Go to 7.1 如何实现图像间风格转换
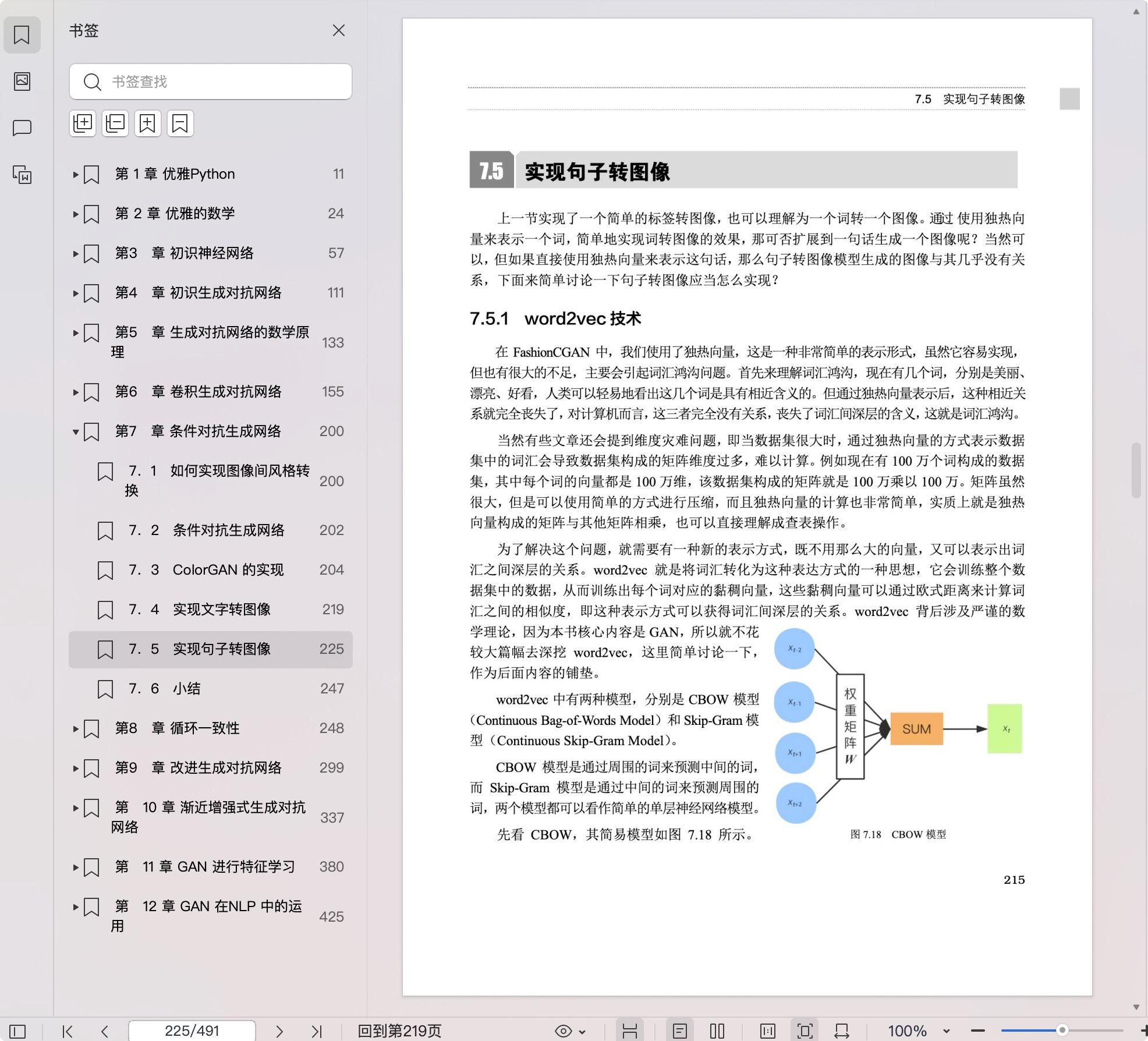Viewport: 1148px width, 1041px height. tap(211, 480)
